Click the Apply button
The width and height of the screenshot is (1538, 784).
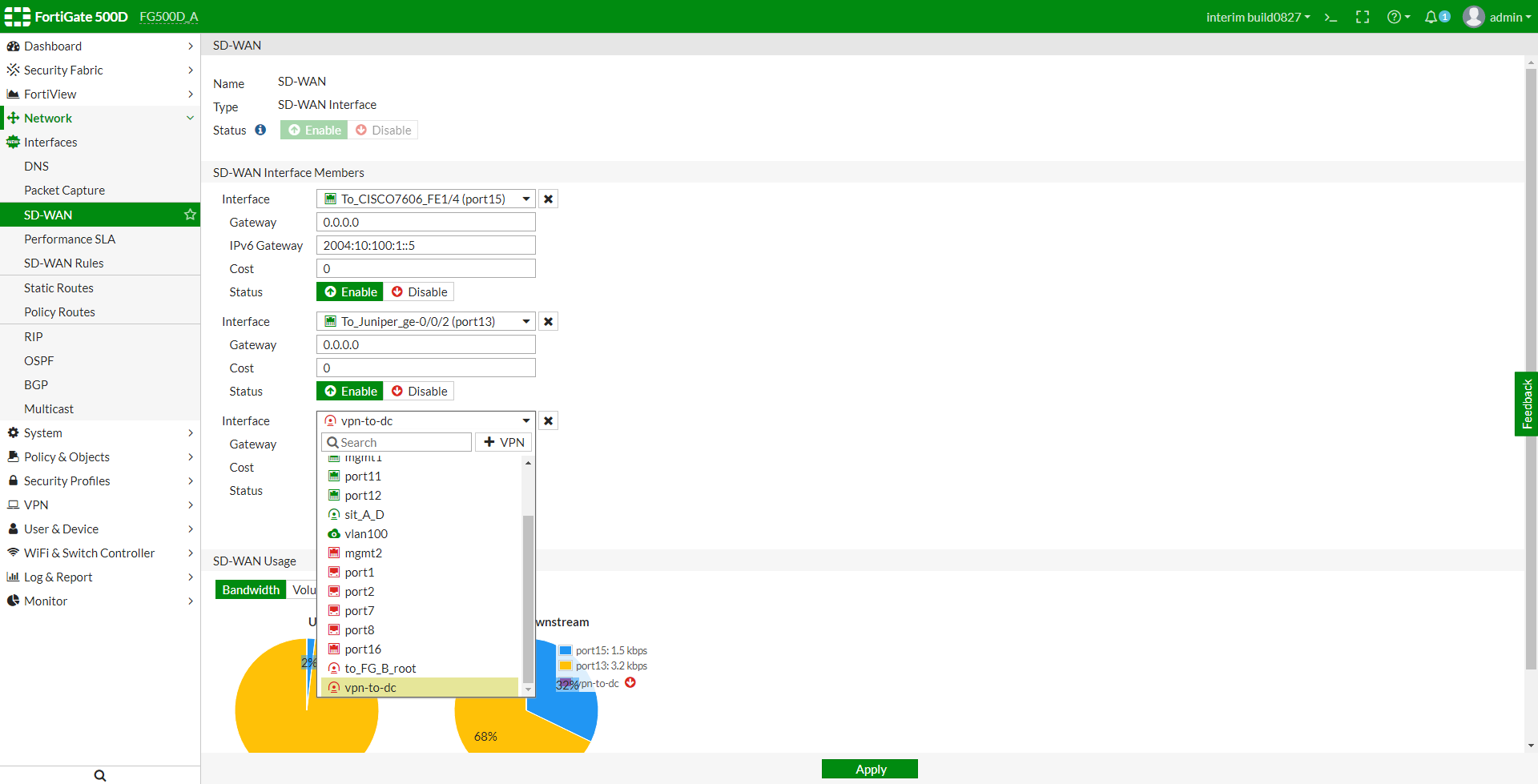[869, 769]
